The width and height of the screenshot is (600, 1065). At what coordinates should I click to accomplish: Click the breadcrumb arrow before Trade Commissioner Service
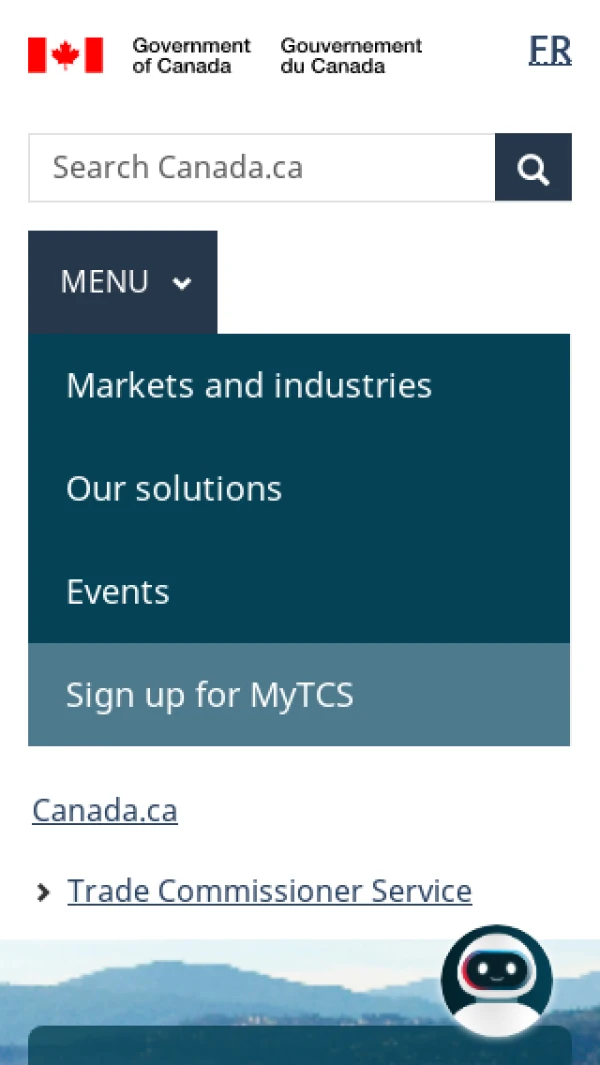pos(43,892)
